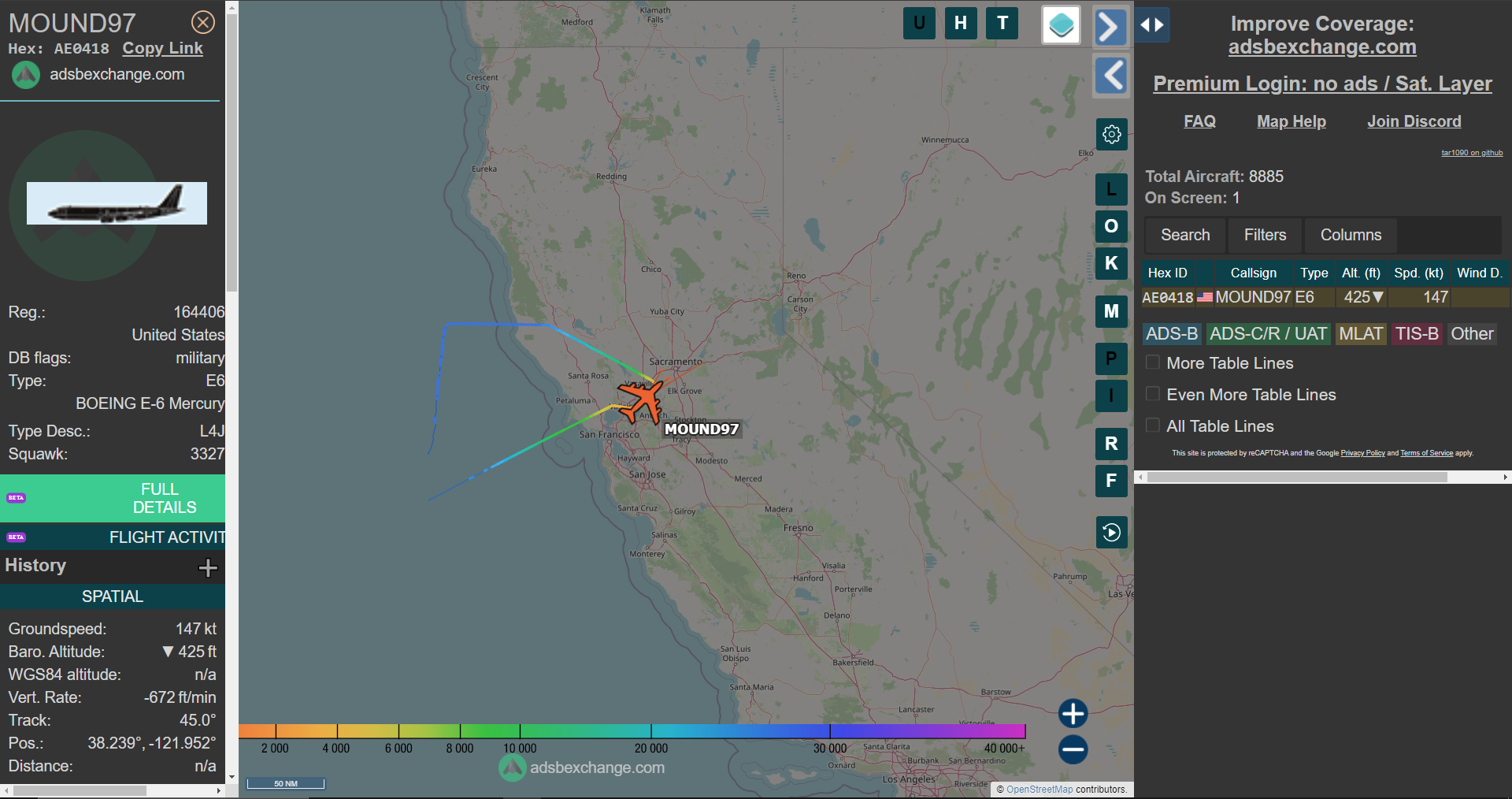
Task: Toggle the K map option
Action: [x=1111, y=263]
